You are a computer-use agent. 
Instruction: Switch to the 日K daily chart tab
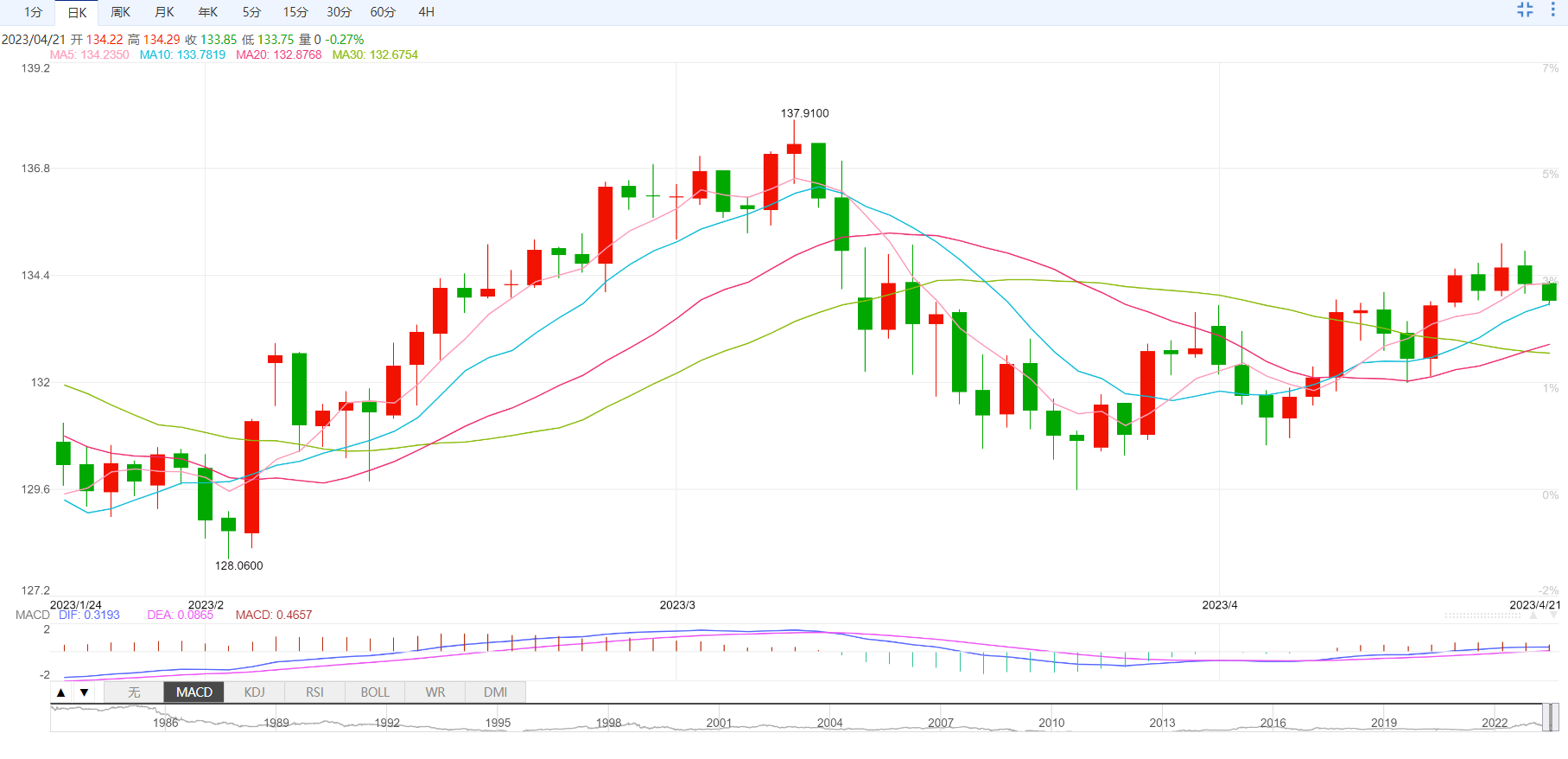(x=77, y=12)
